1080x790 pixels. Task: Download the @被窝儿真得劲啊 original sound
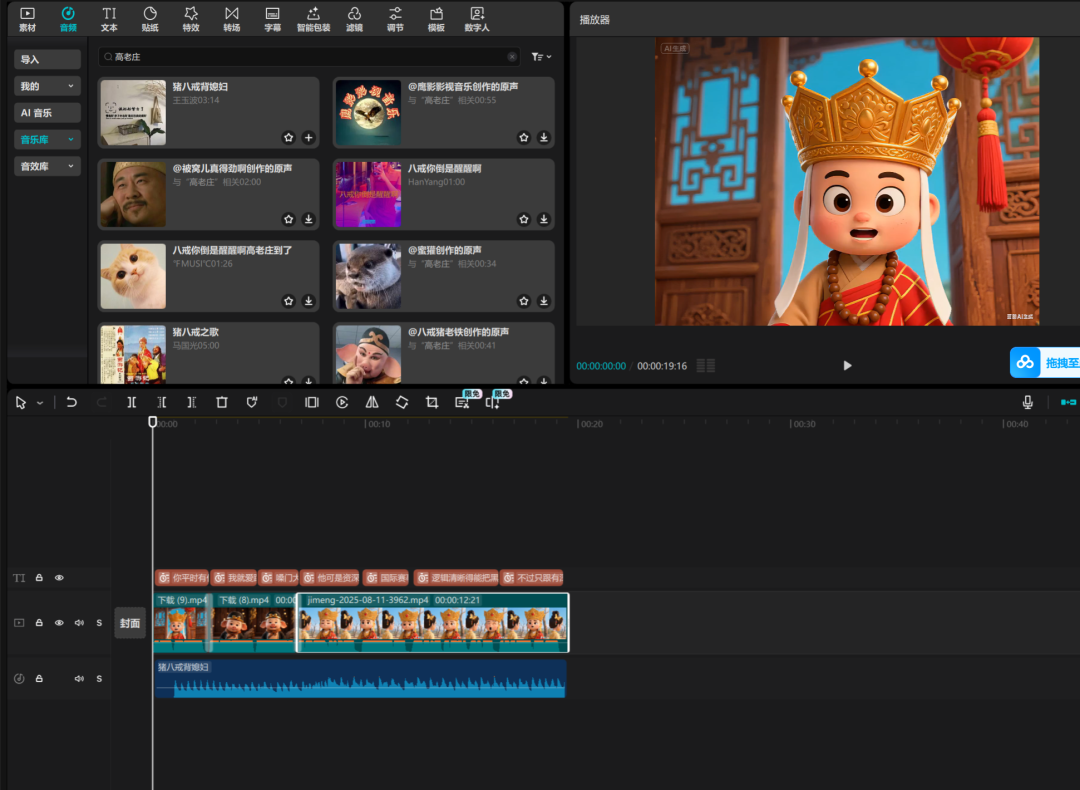[309, 220]
